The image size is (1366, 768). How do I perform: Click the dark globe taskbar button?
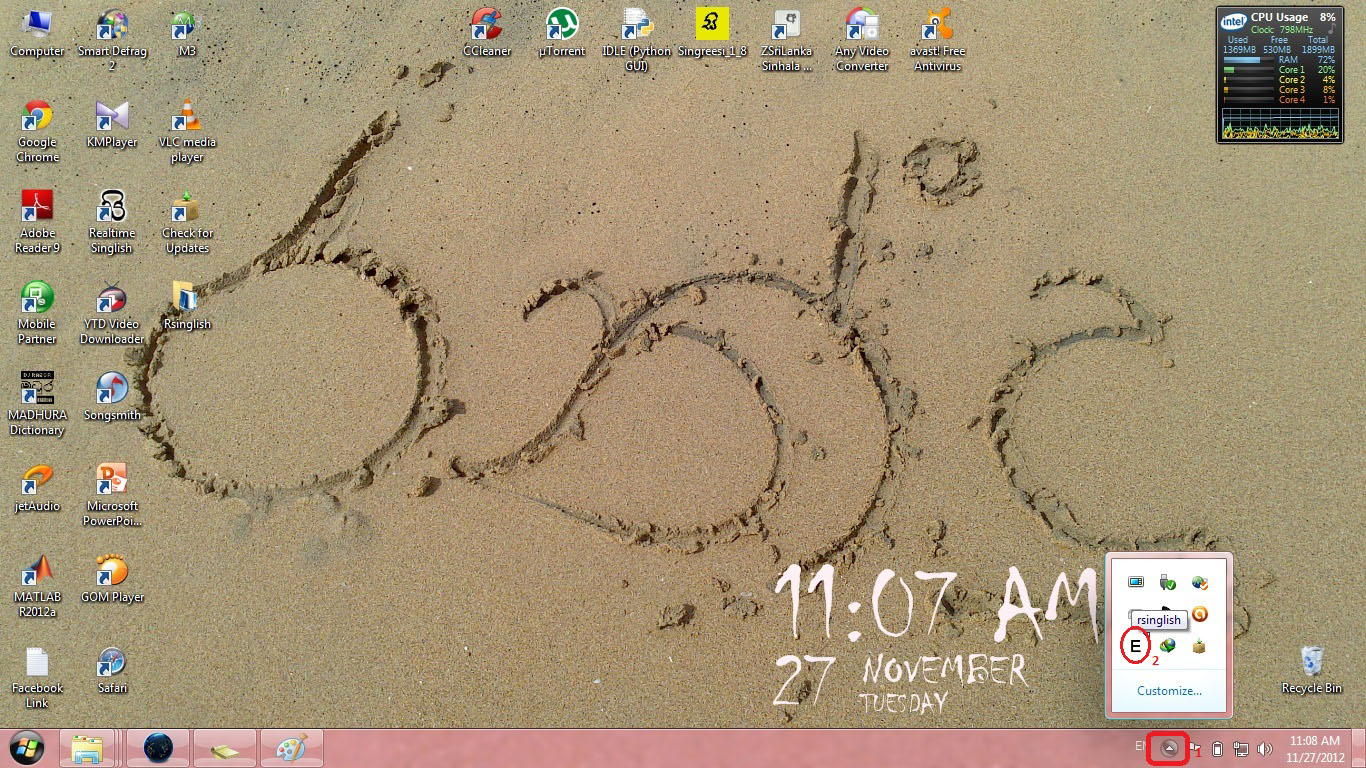(x=158, y=748)
